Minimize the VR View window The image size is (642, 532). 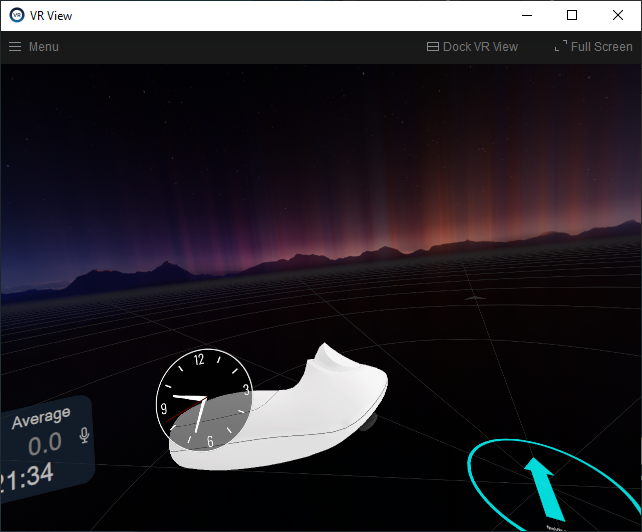[x=527, y=16]
